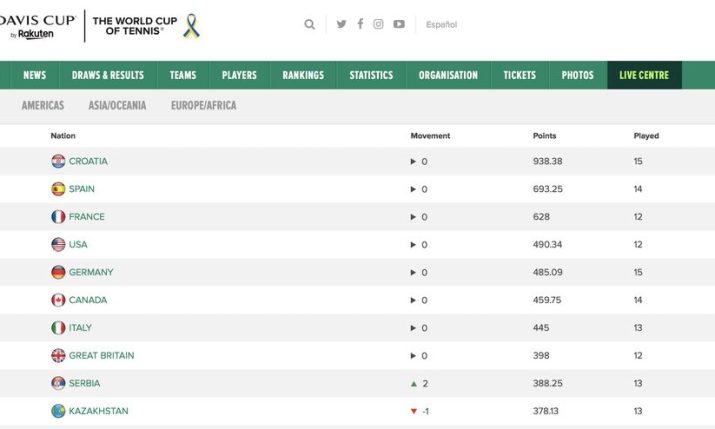Click the blue and yellow ribbon icon
This screenshot has height=429, width=715.
point(192,26)
